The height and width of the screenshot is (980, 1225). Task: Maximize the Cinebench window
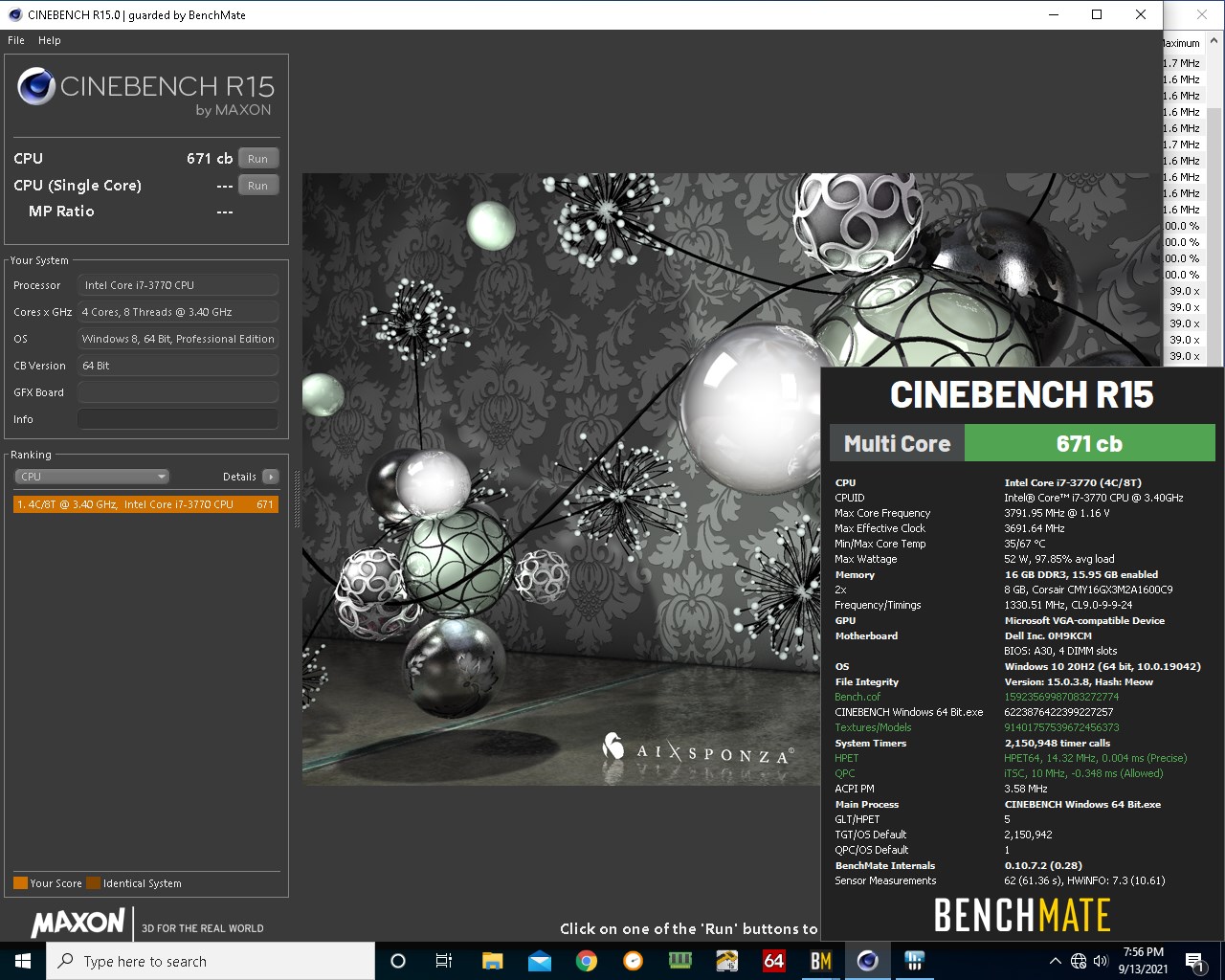pyautogui.click(x=1097, y=14)
